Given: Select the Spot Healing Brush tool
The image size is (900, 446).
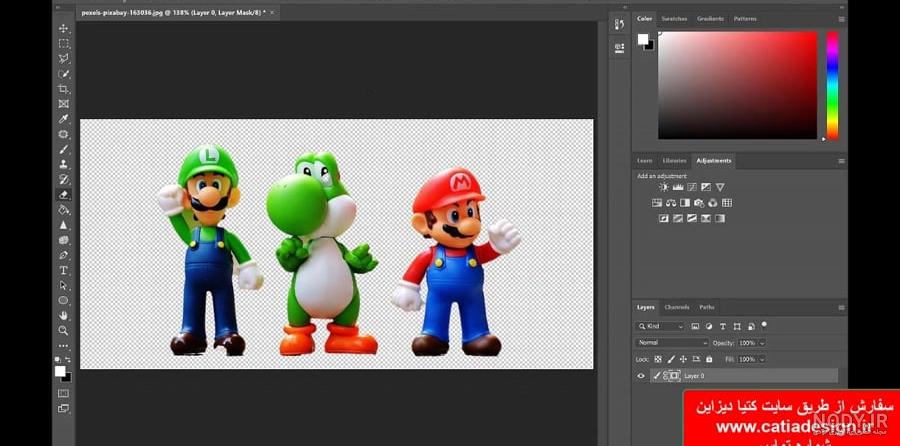Looking at the screenshot, I should pyautogui.click(x=64, y=134).
